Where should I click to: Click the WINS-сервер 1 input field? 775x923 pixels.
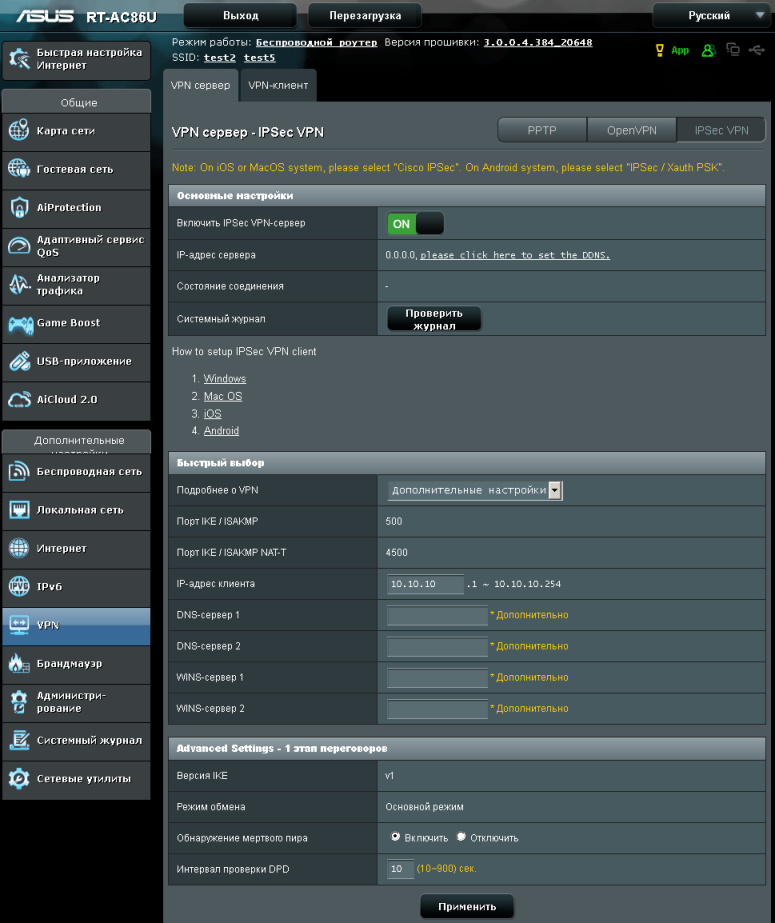[437, 678]
